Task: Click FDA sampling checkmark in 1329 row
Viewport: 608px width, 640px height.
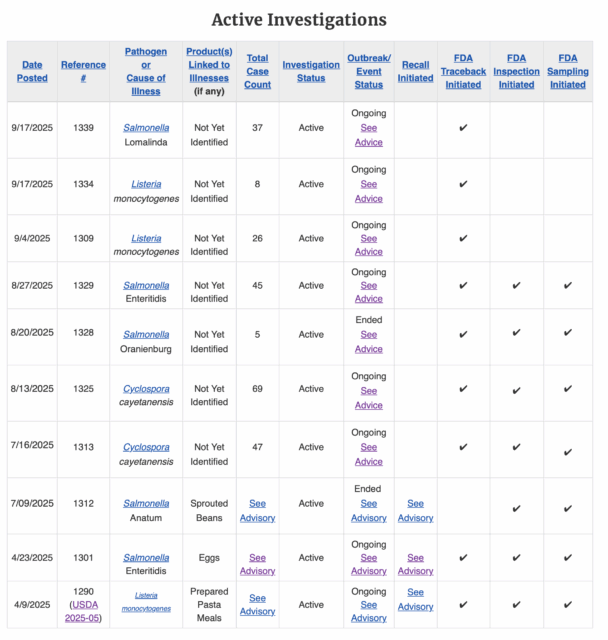Action: (x=567, y=286)
